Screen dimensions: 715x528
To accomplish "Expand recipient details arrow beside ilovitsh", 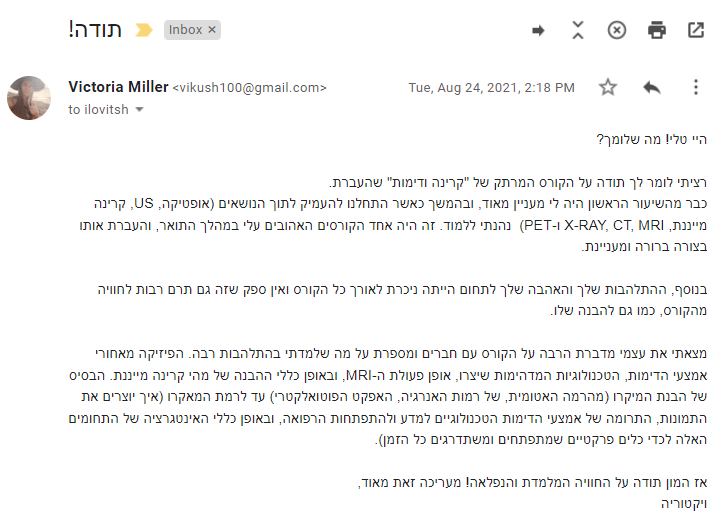I will (x=139, y=110).
